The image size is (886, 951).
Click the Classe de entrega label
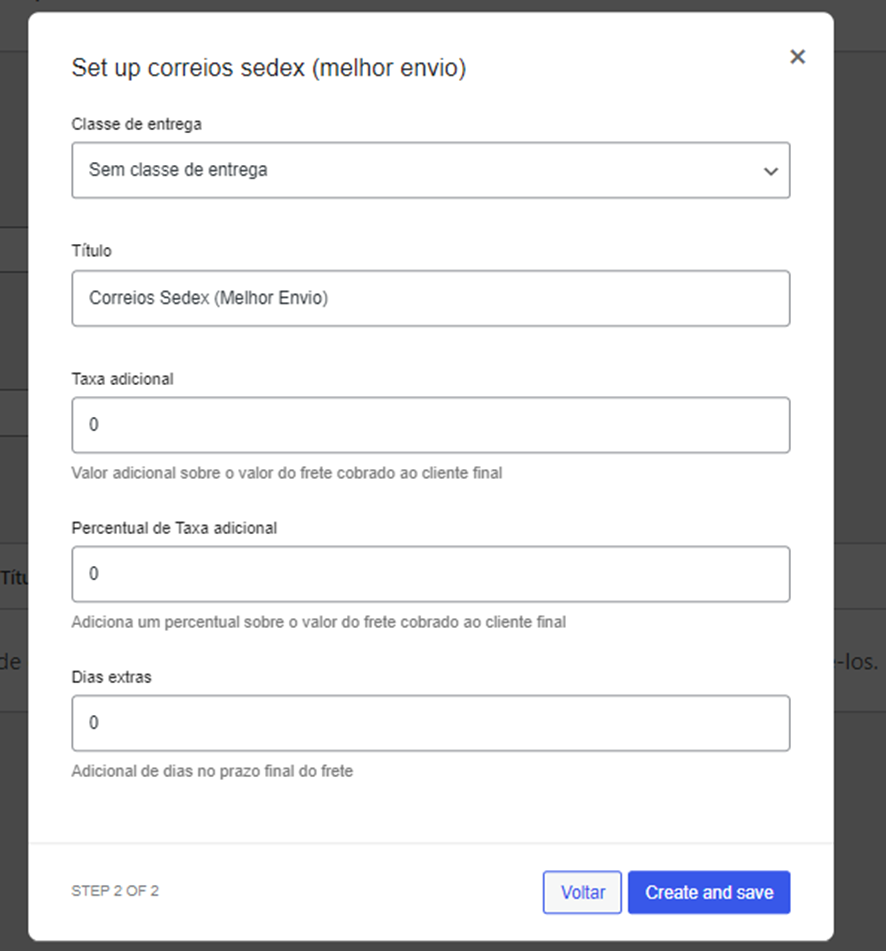point(136,124)
